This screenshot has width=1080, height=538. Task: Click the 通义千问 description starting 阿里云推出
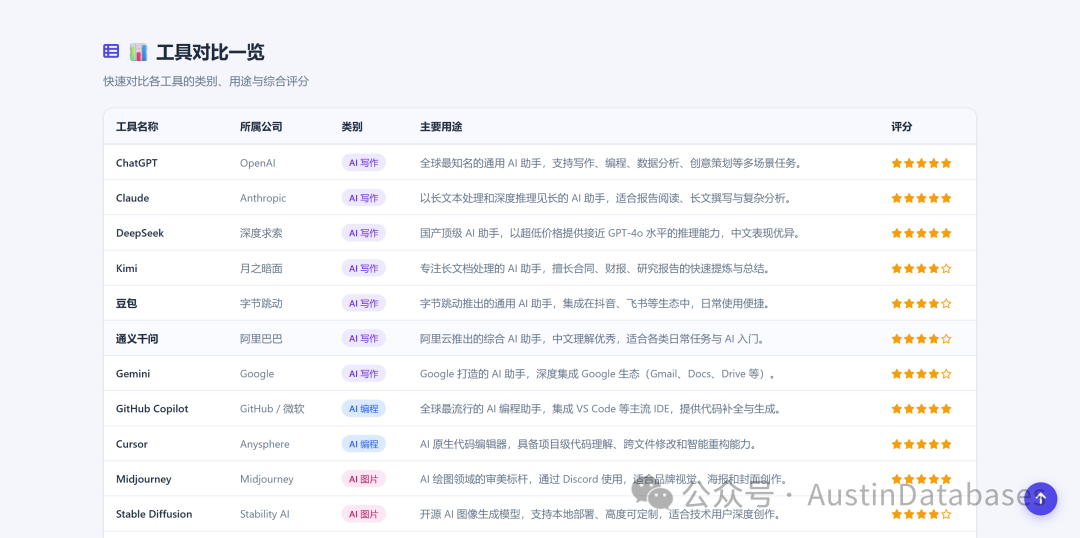pos(592,339)
